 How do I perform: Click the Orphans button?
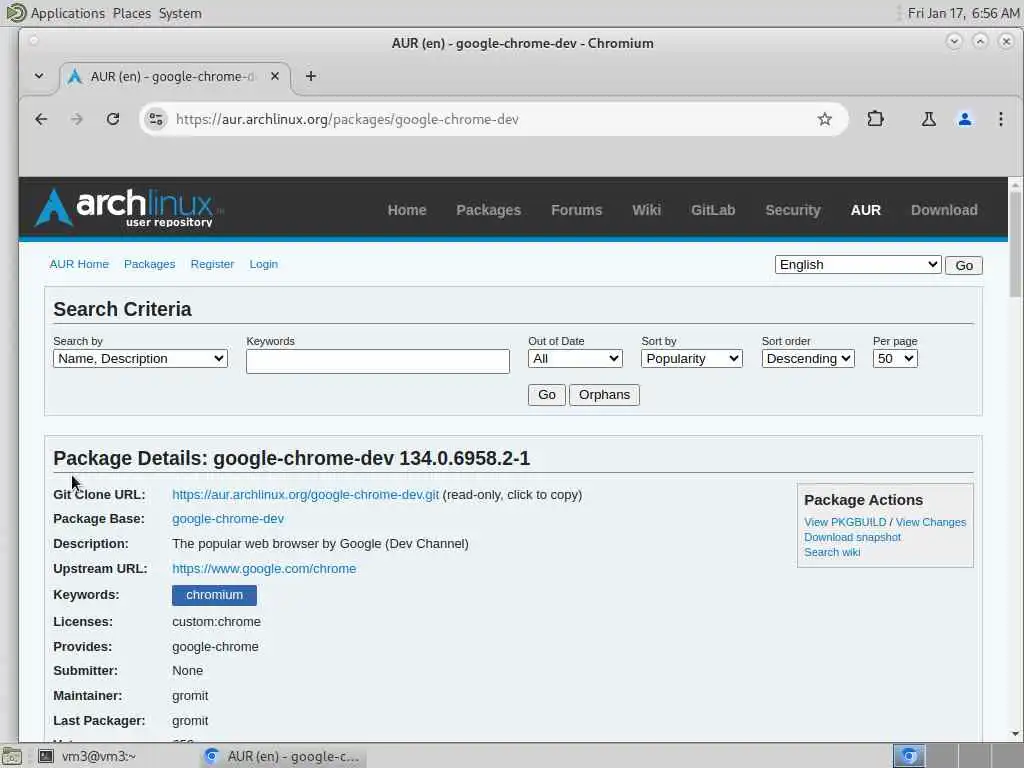pyautogui.click(x=604, y=394)
